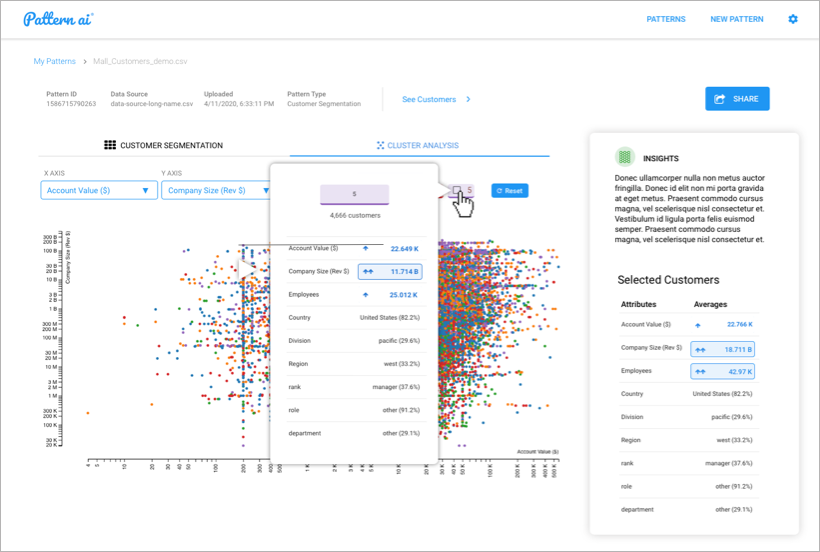The image size is (820, 552).
Task: Click the chevron arrow after See Customers
Action: (468, 99)
